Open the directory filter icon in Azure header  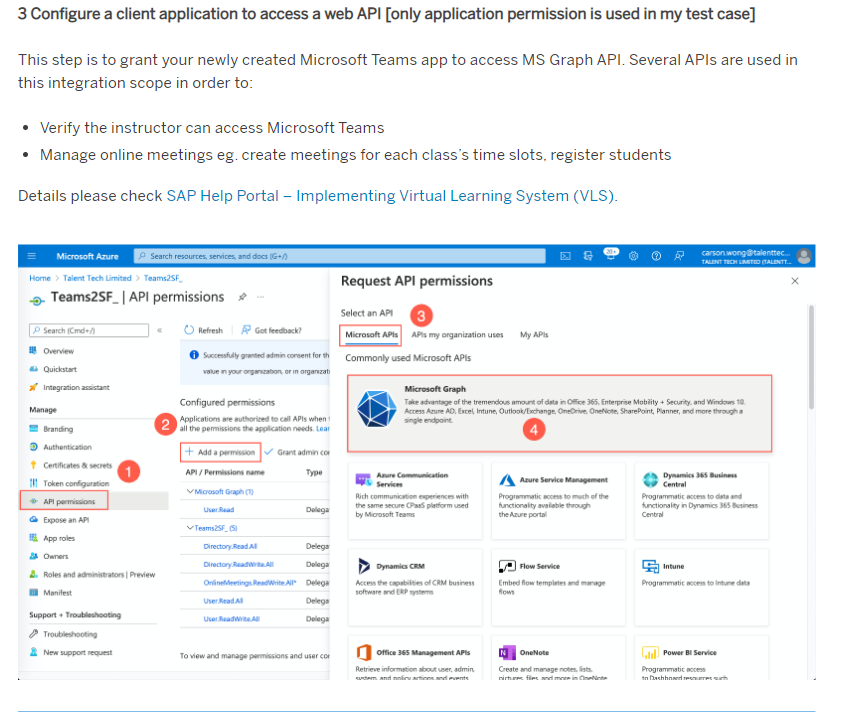pyautogui.click(x=588, y=256)
